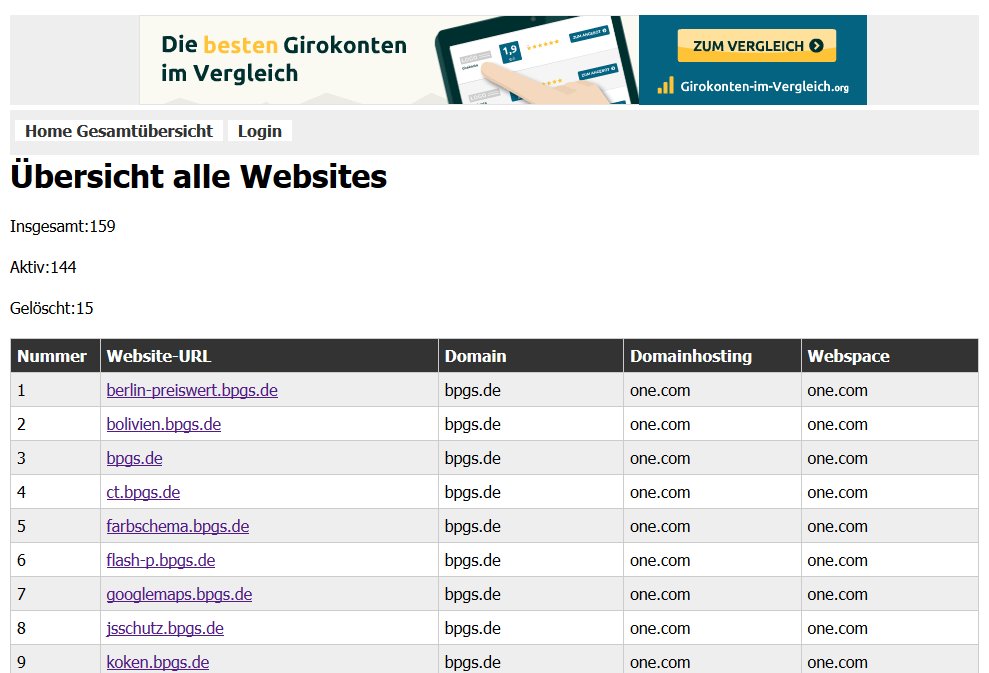989x673 pixels.
Task: Open farbschema.bpgs.de
Action: pos(177,526)
